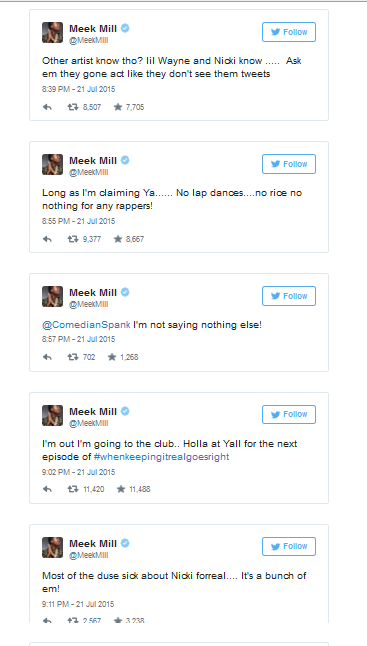Retweet the tweet with 8,507 retweets

[x=73, y=107]
